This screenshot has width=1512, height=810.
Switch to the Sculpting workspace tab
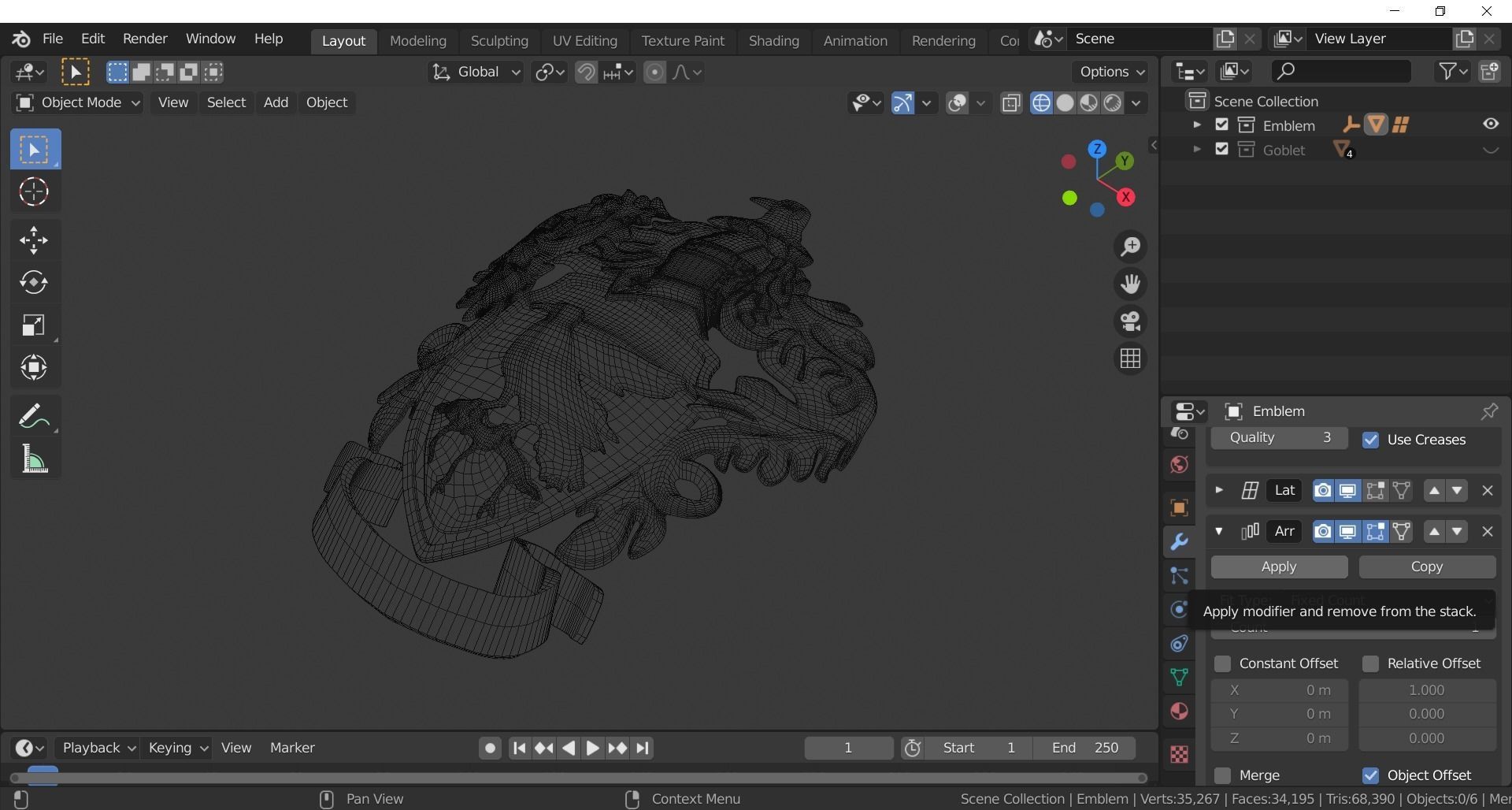pos(499,40)
